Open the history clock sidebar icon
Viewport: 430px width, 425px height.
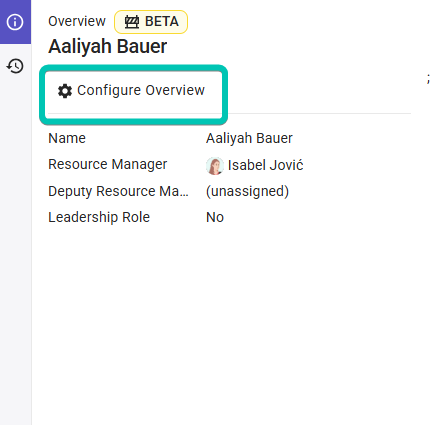pyautogui.click(x=15, y=66)
